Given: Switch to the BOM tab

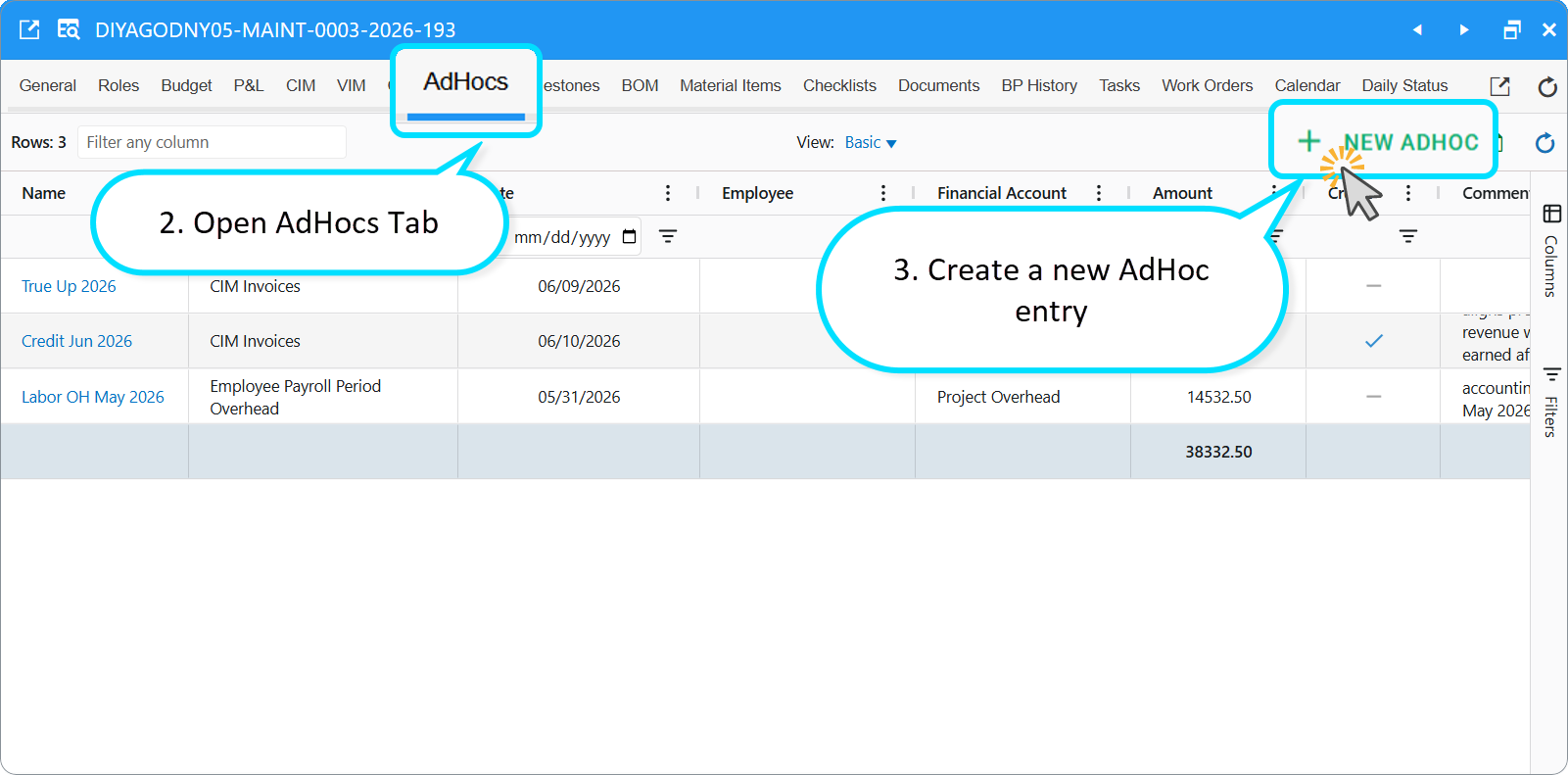Looking at the screenshot, I should [x=640, y=85].
